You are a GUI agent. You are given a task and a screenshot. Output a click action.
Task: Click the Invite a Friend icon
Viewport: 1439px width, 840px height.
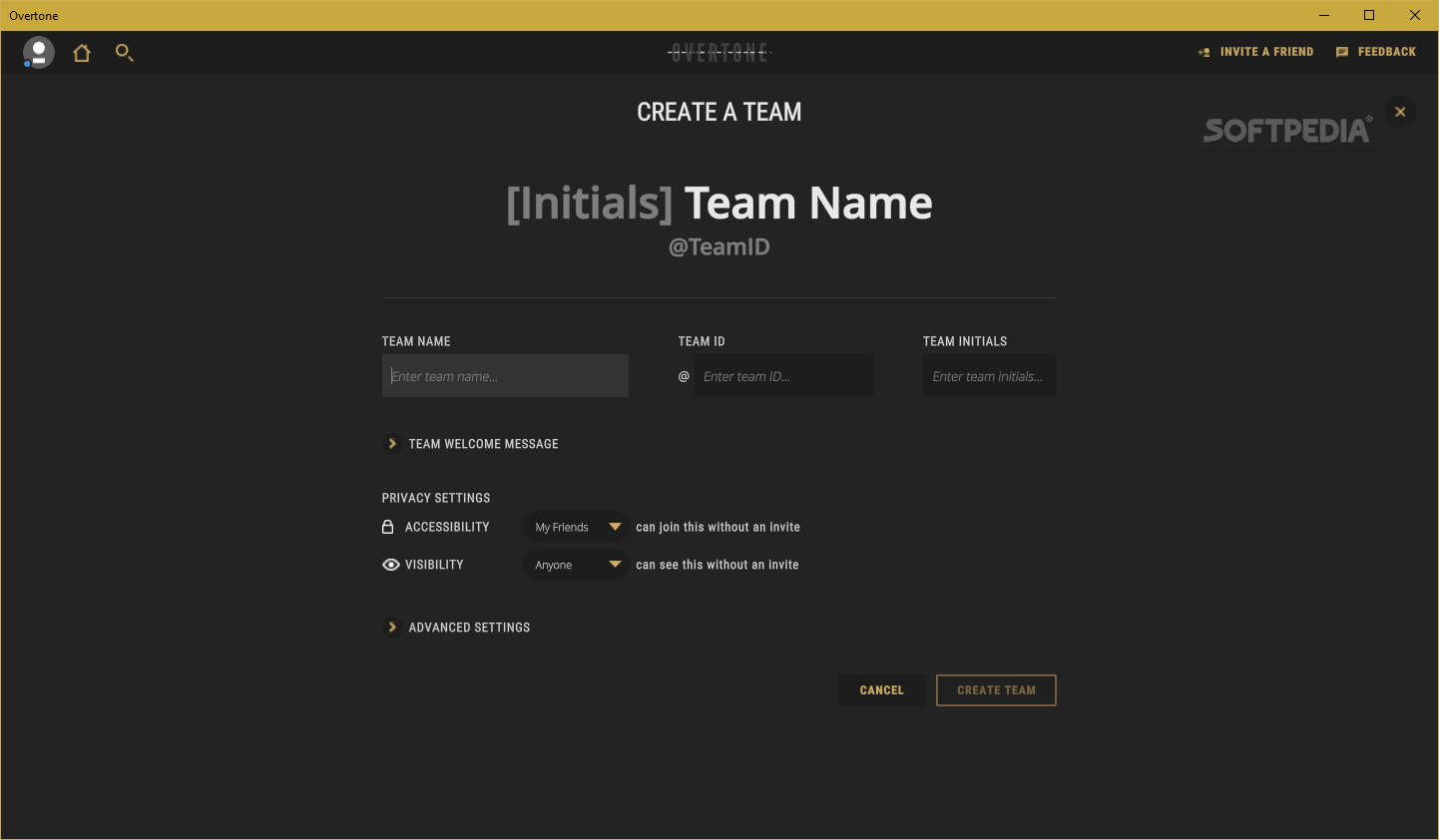pos(1204,52)
